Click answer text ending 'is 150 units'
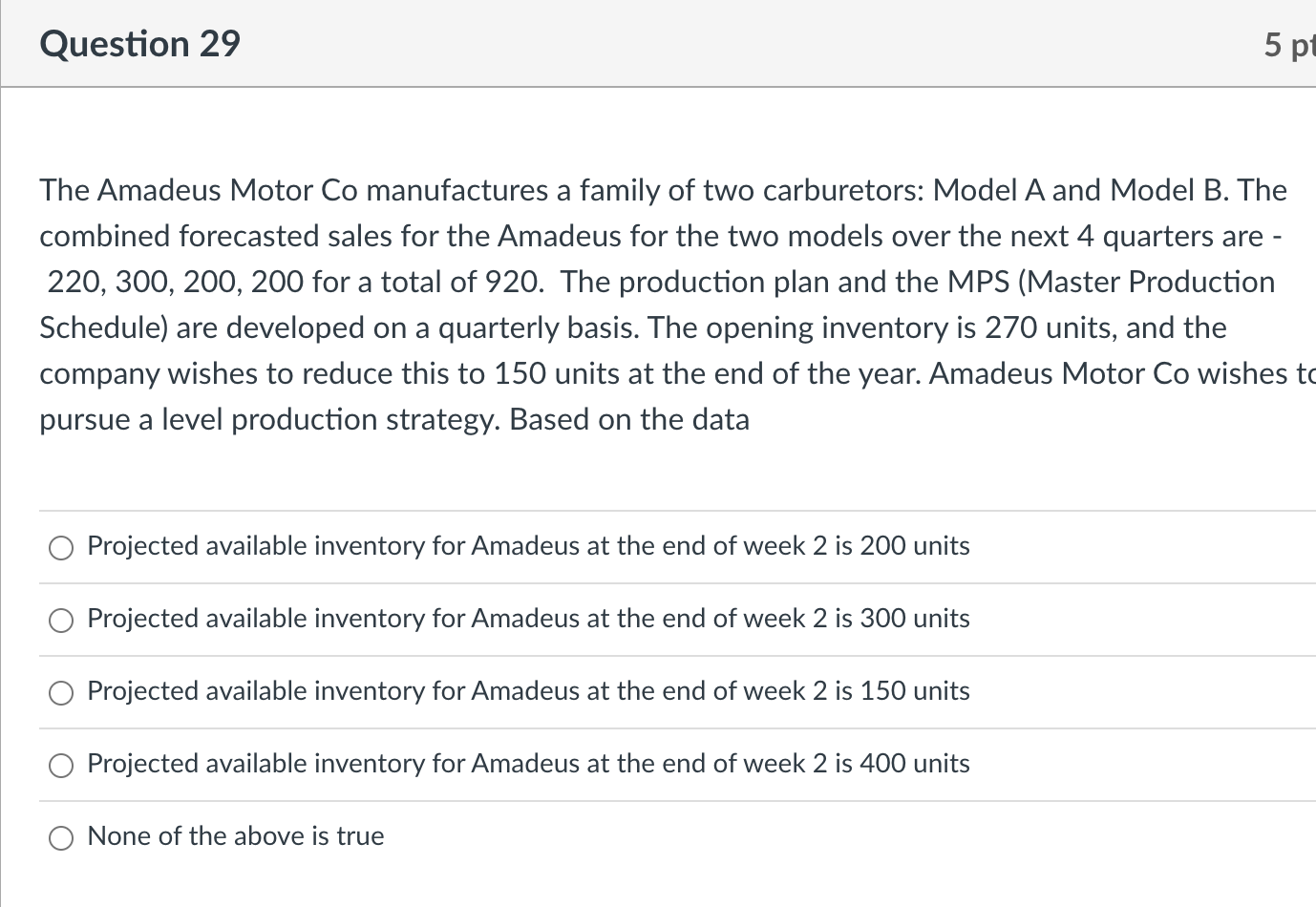The image size is (1316, 907). (528, 691)
